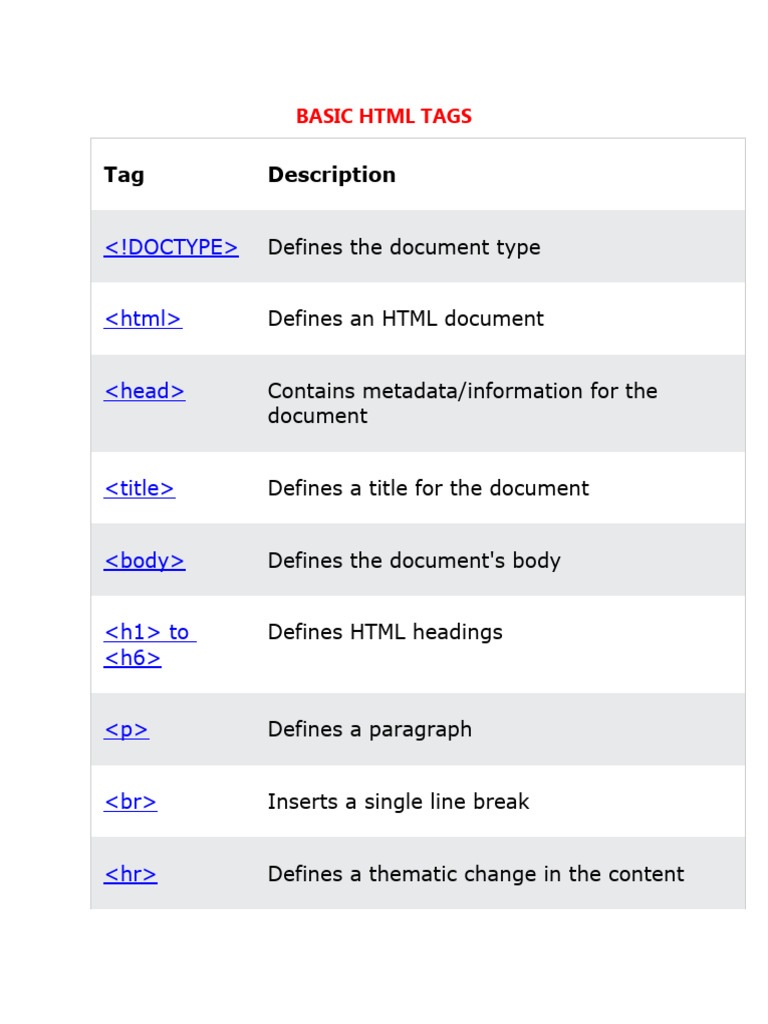Click 'Defines an HTML document' description
This screenshot has height=1024, width=768.
coord(406,319)
